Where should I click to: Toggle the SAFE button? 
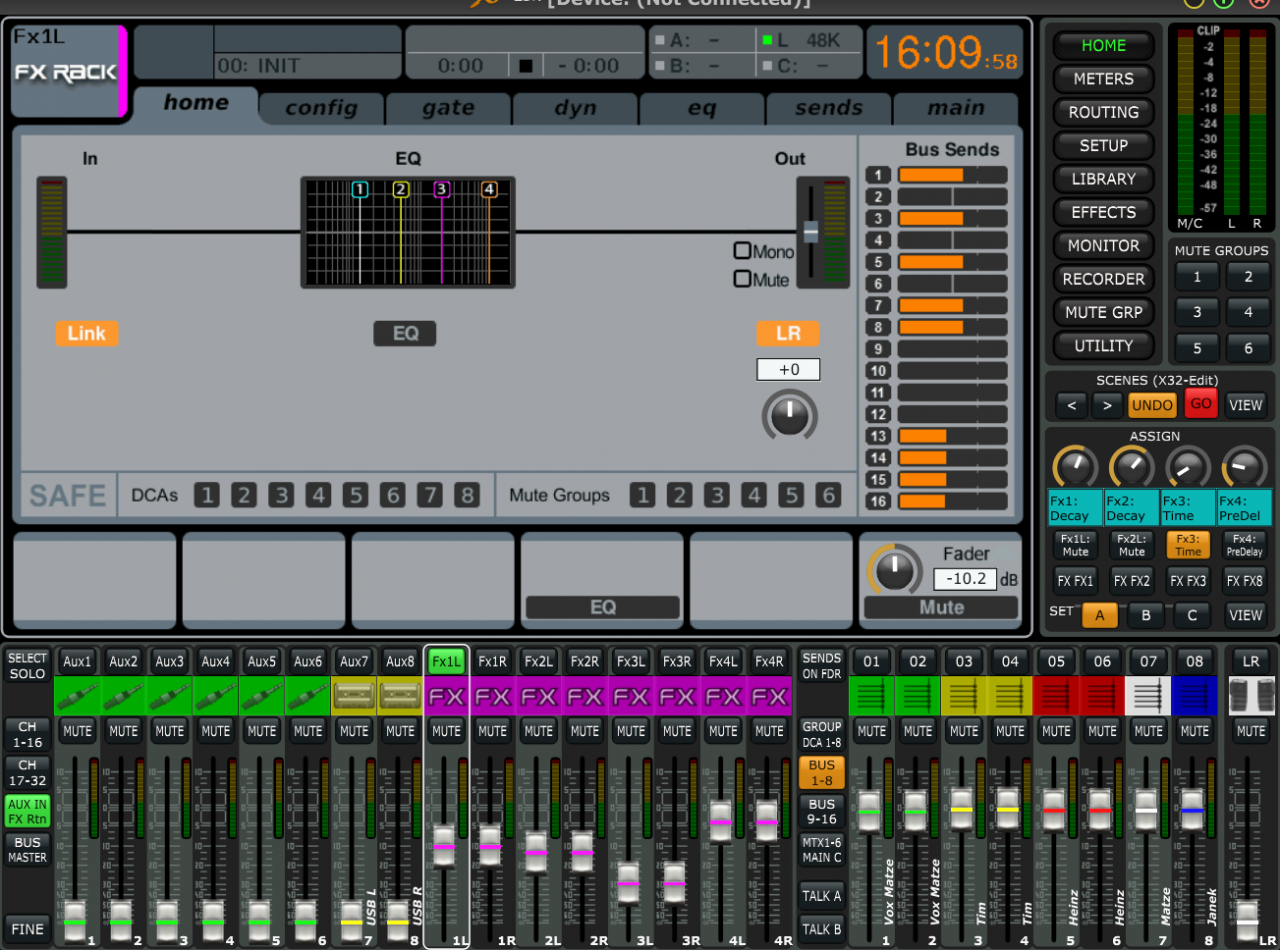click(68, 495)
